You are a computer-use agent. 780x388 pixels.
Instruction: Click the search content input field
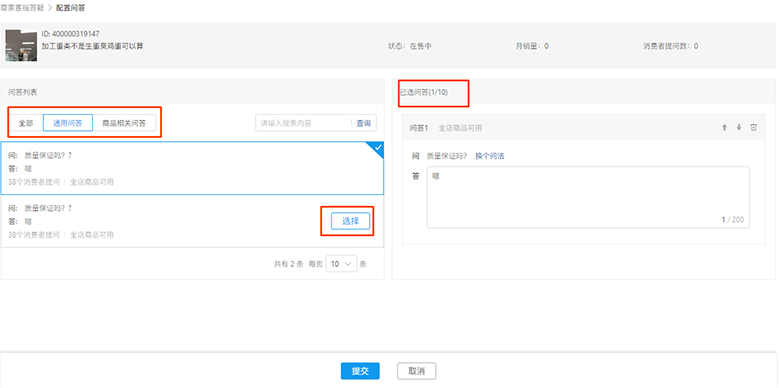click(303, 123)
